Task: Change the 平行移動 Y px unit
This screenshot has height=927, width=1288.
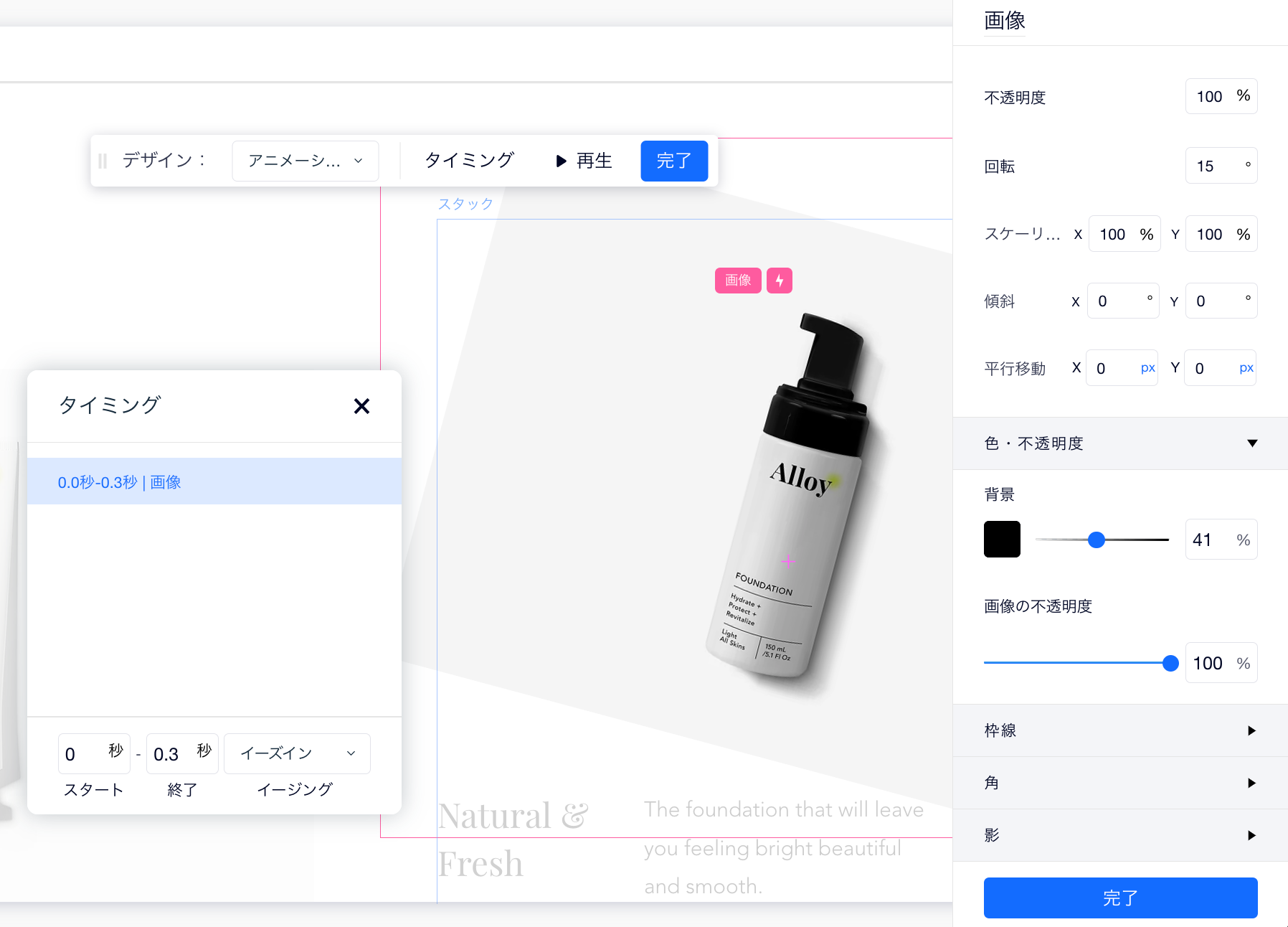Action: 1246,368
